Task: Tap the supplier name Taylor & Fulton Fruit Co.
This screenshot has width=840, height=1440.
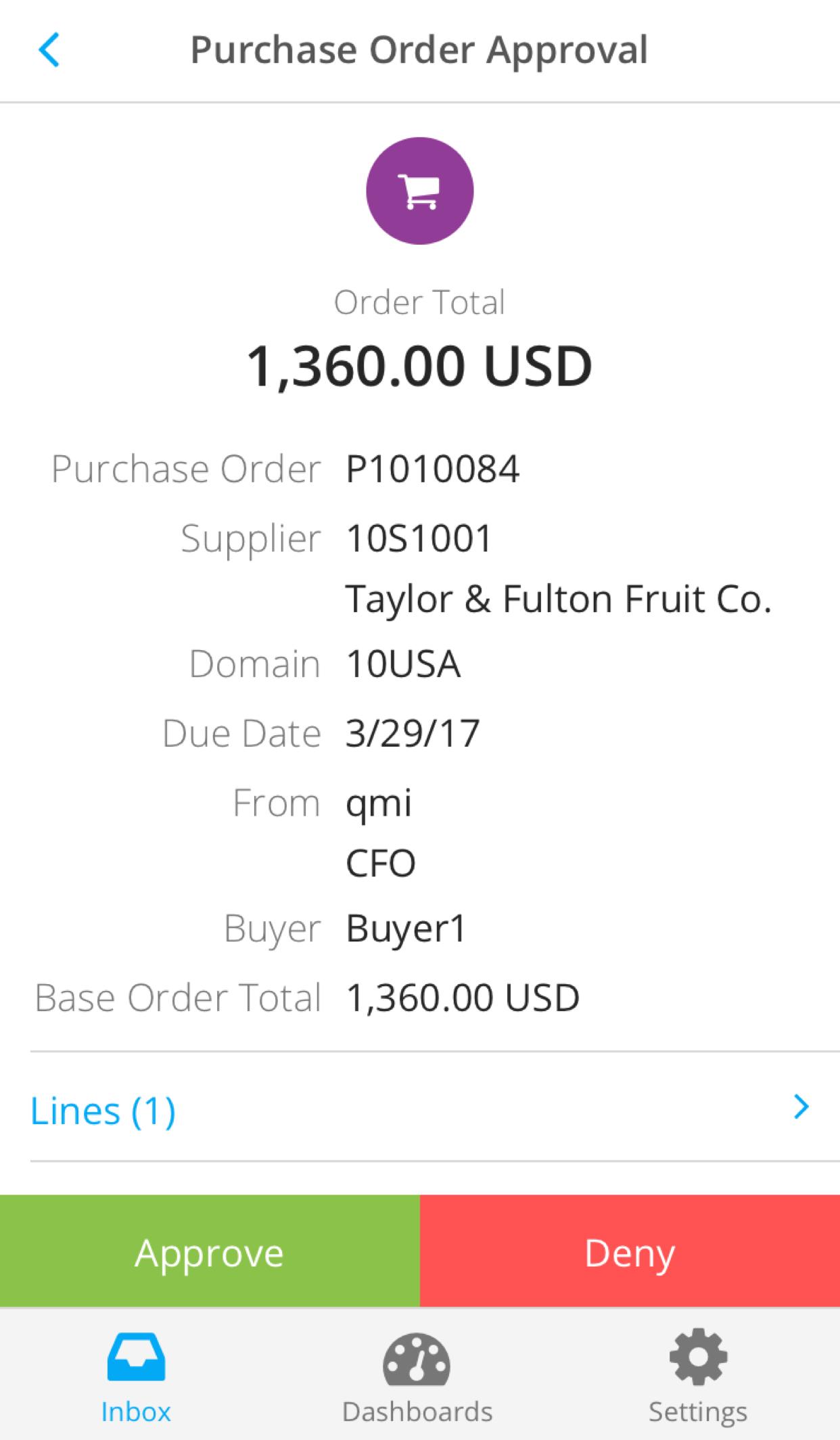Action: coord(559,599)
